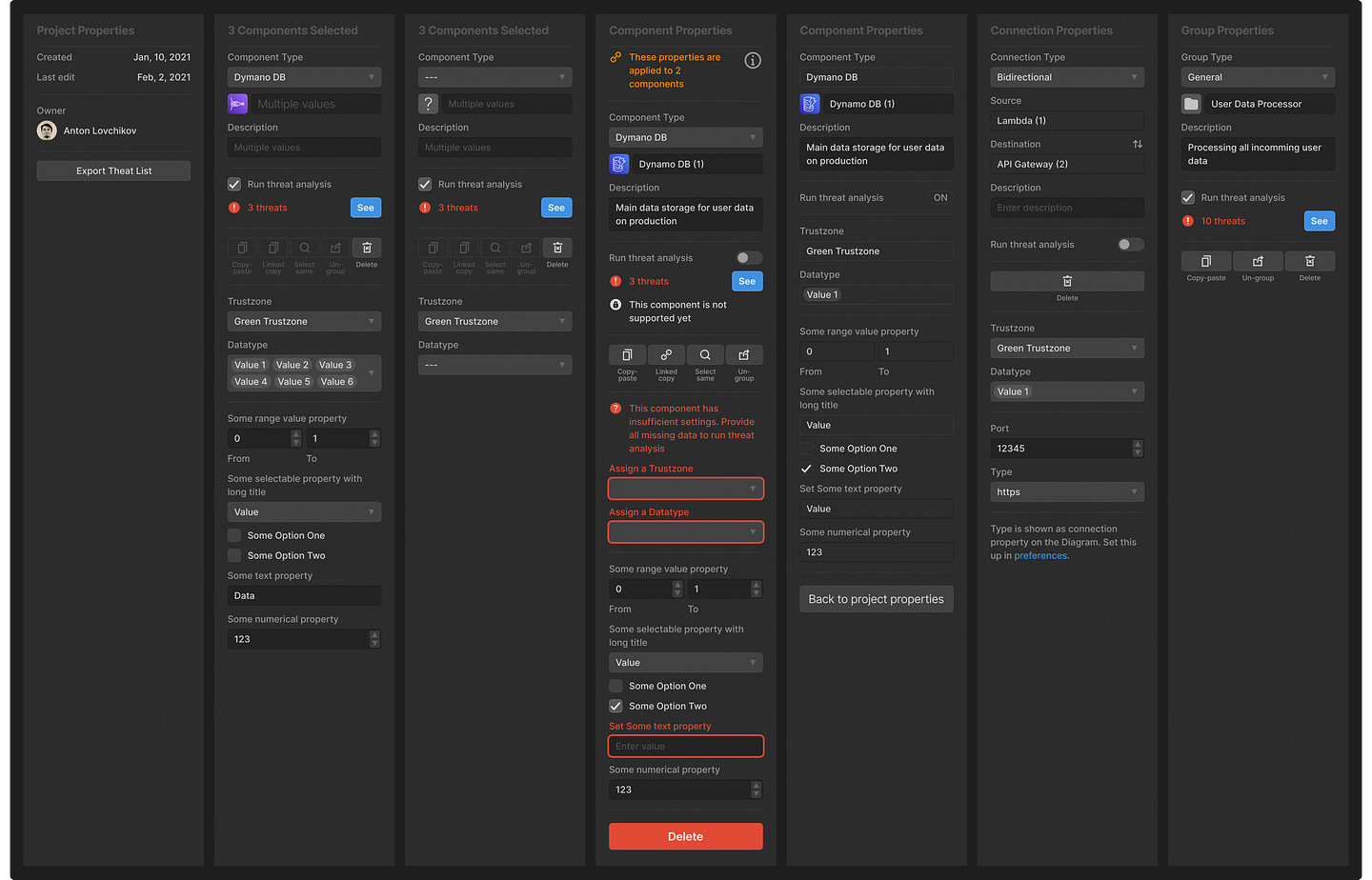
Task: Open the '---' Component Type dropdown
Action: [495, 77]
